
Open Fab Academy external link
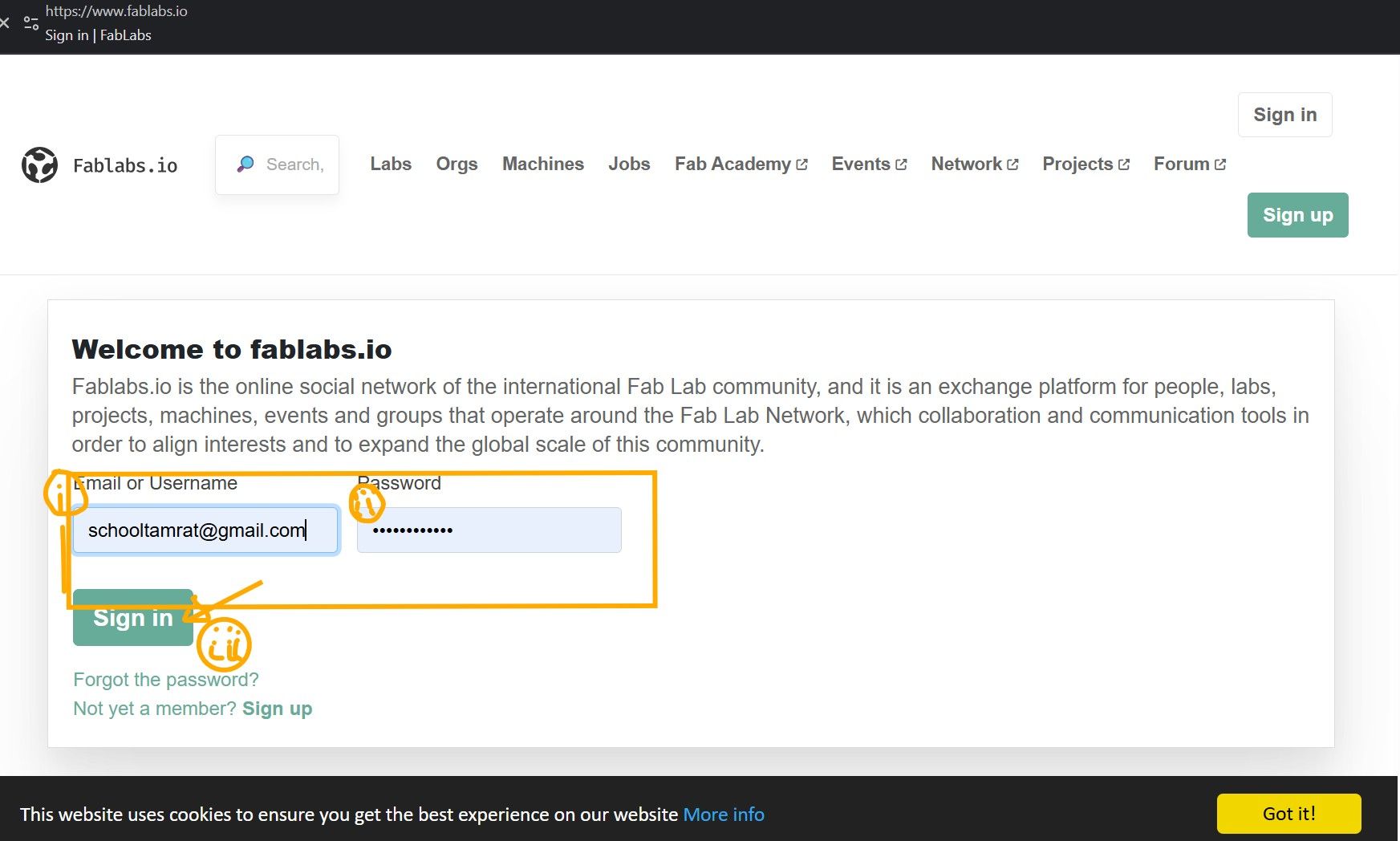click(741, 164)
